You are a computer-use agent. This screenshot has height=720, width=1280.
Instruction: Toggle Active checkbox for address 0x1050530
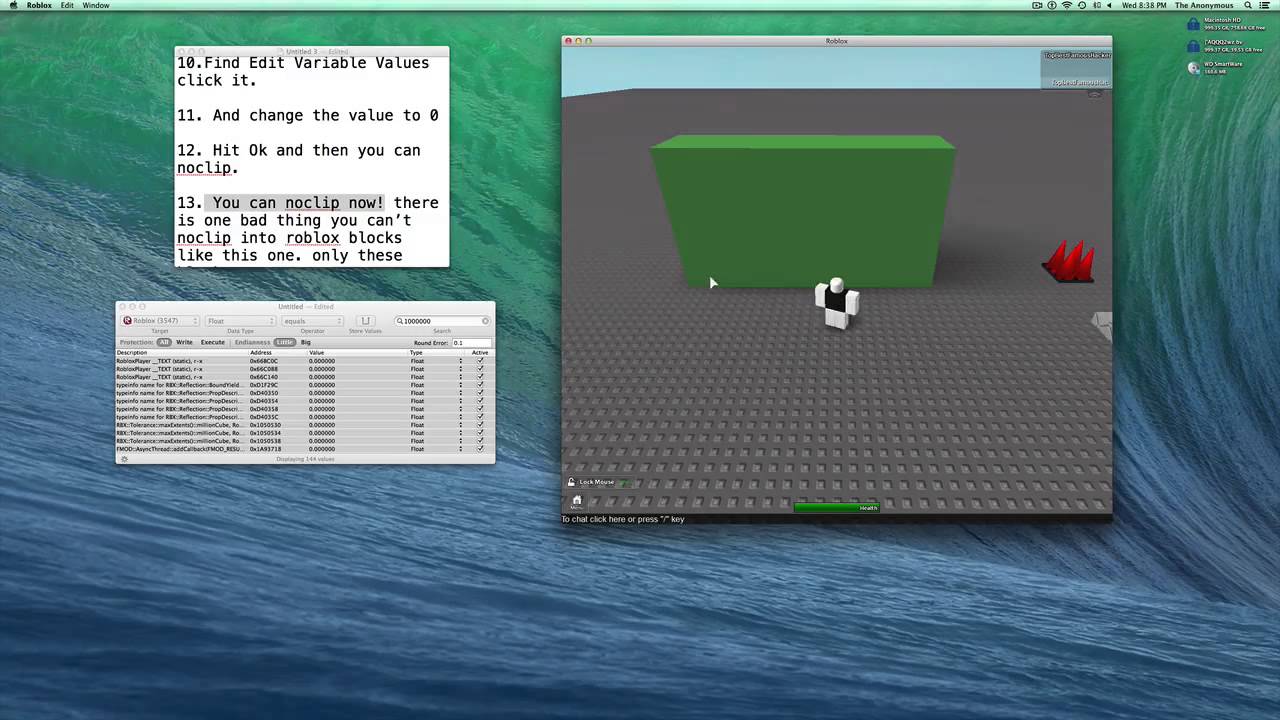pyautogui.click(x=480, y=425)
